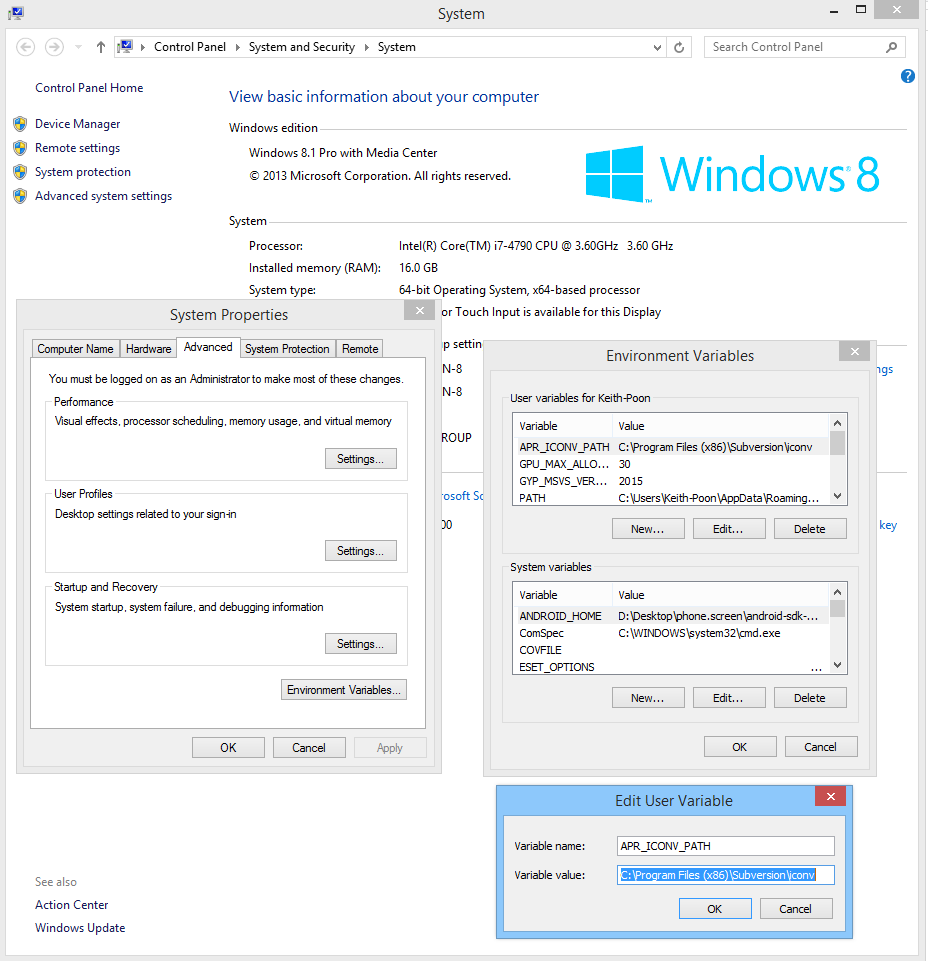Open Action Center link
Viewport: 928px width, 961px height.
click(71, 905)
